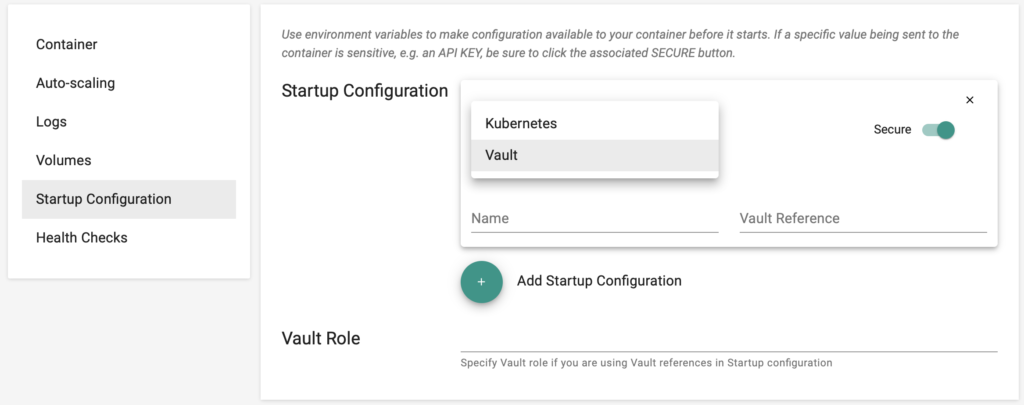Focus the Vault Reference field

coord(862,219)
